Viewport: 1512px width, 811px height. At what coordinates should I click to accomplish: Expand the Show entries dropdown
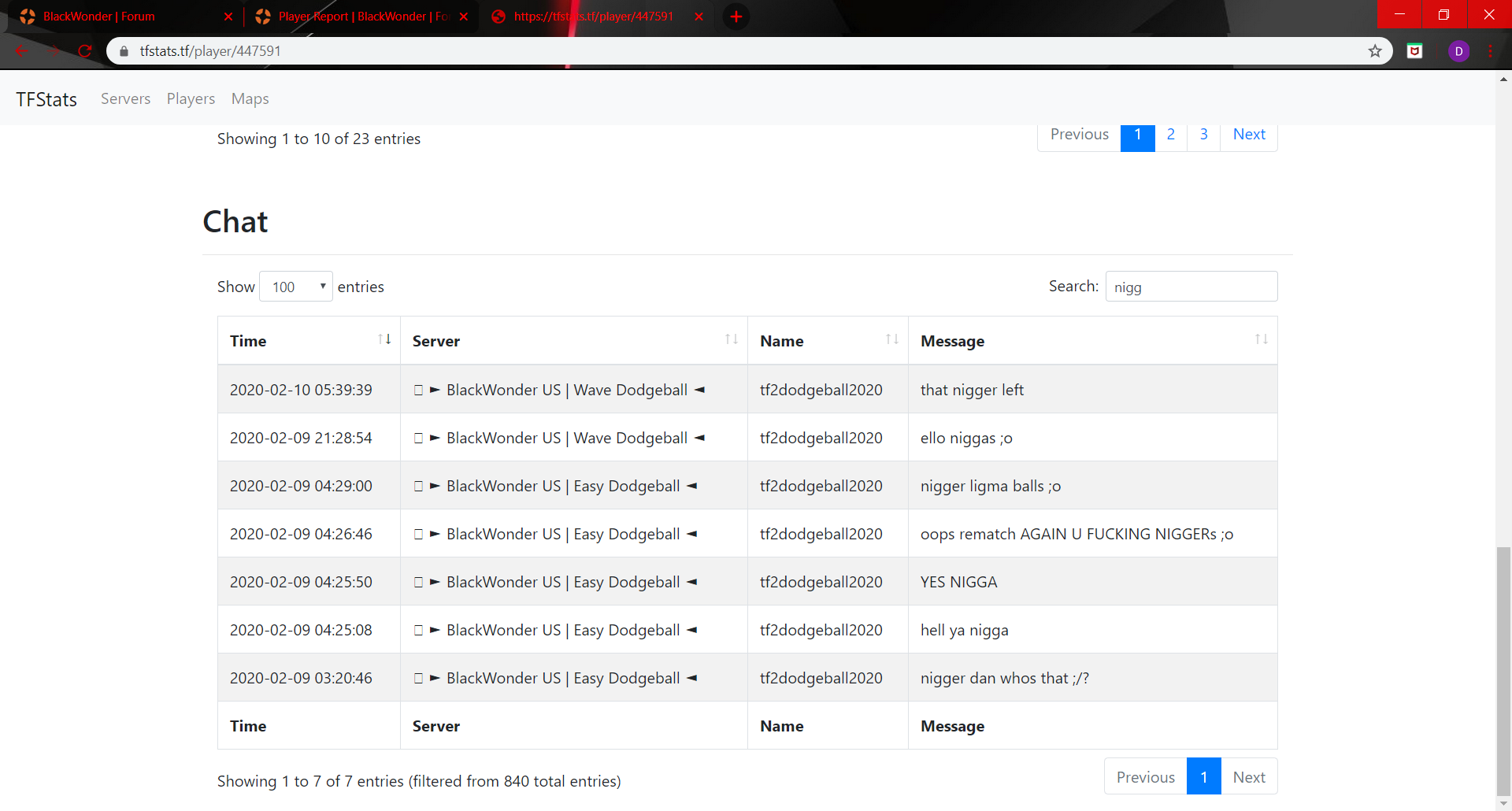coord(296,287)
